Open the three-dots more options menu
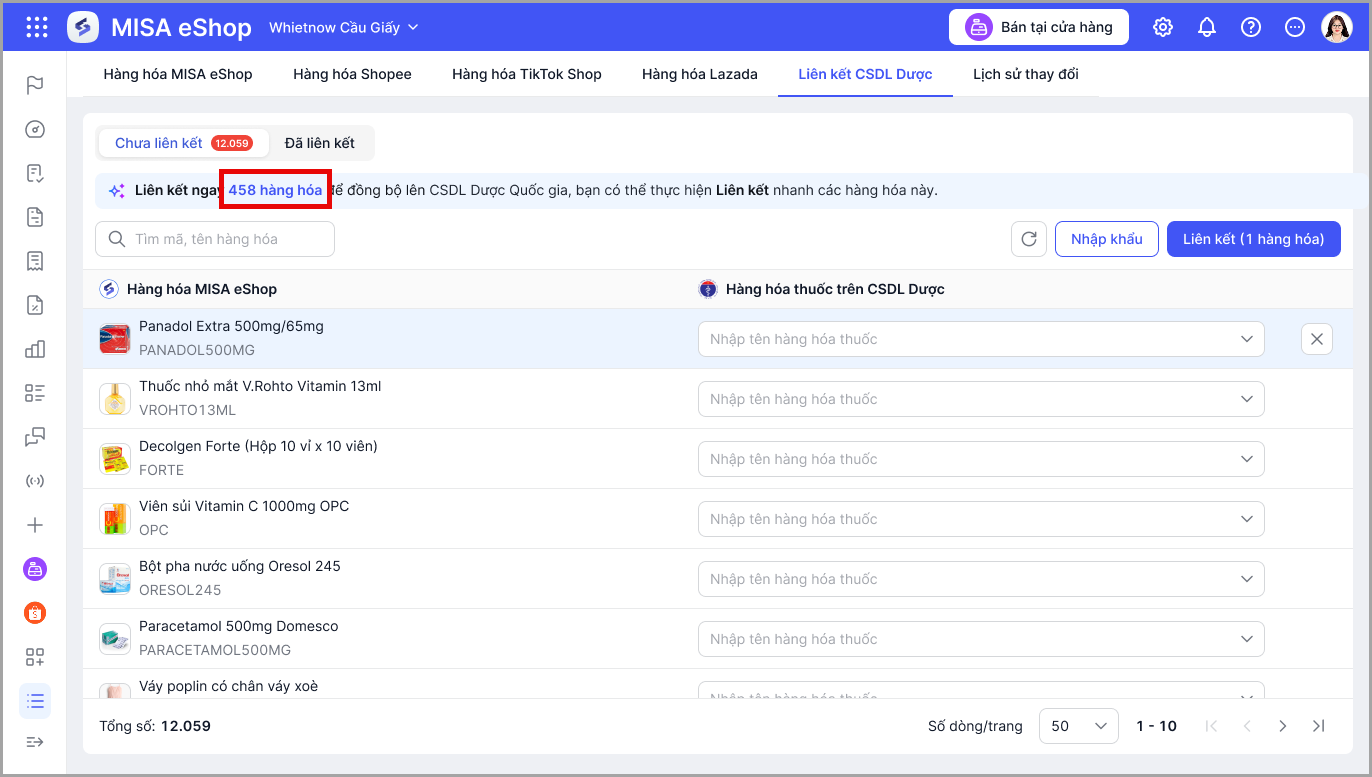 pos(1295,27)
